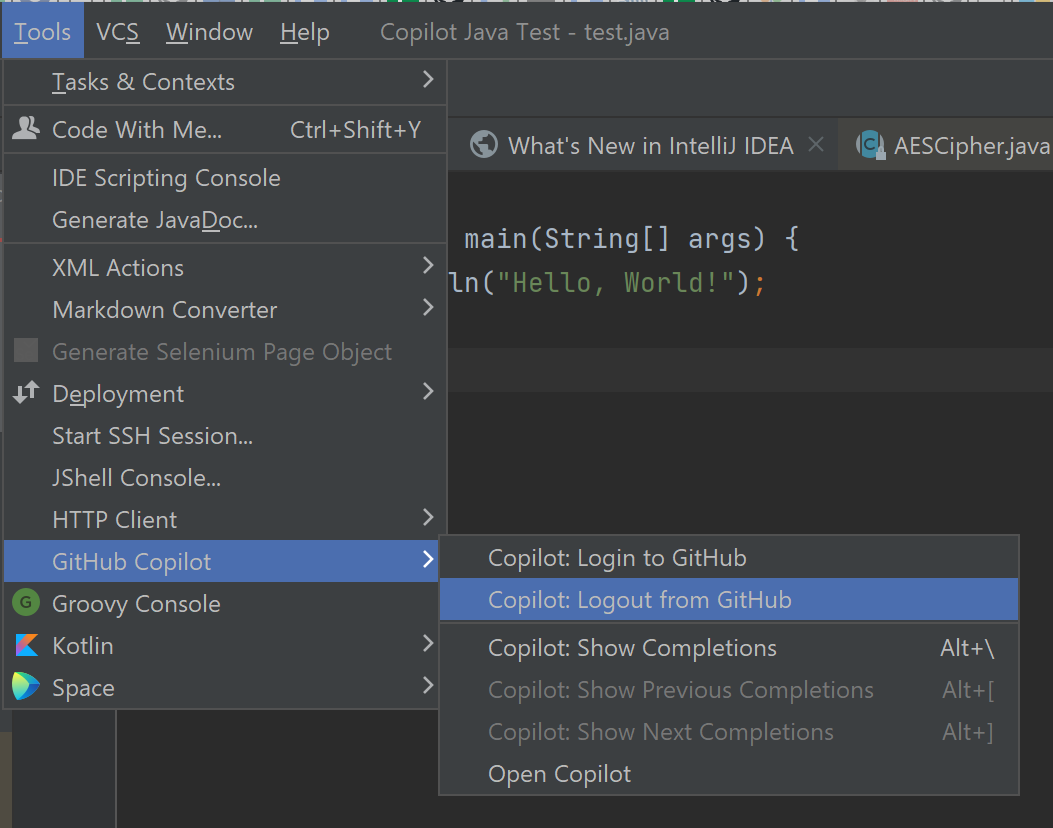
Task: Open the Tools menu
Action: pos(42,32)
